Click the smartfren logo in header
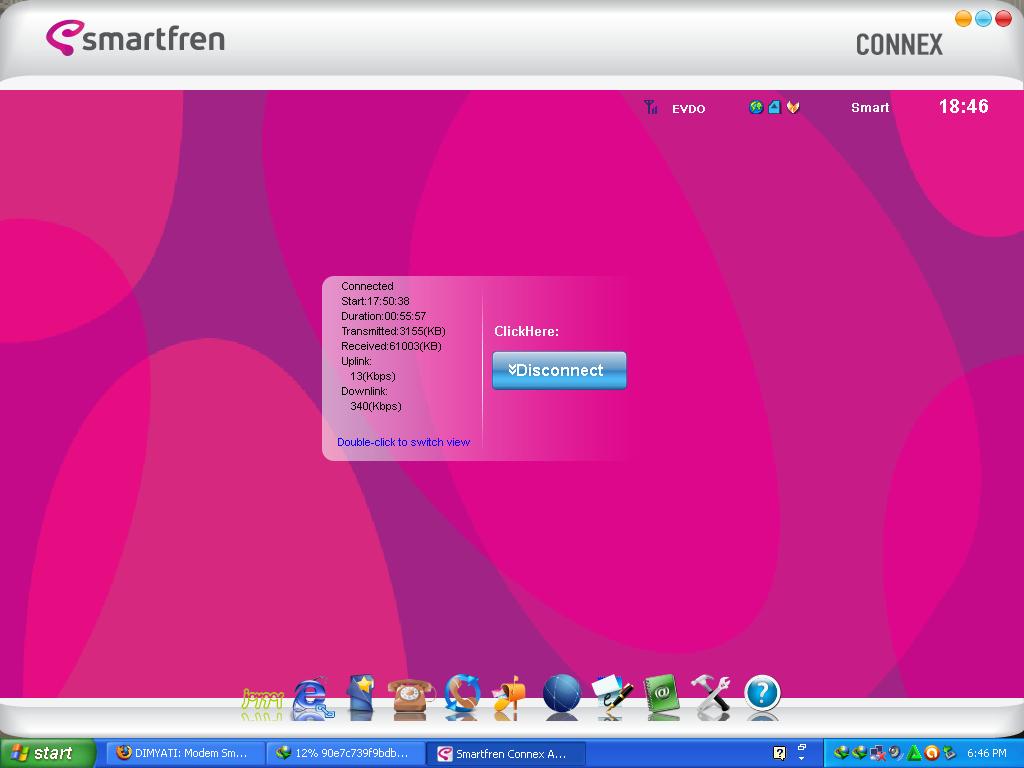 click(x=136, y=37)
